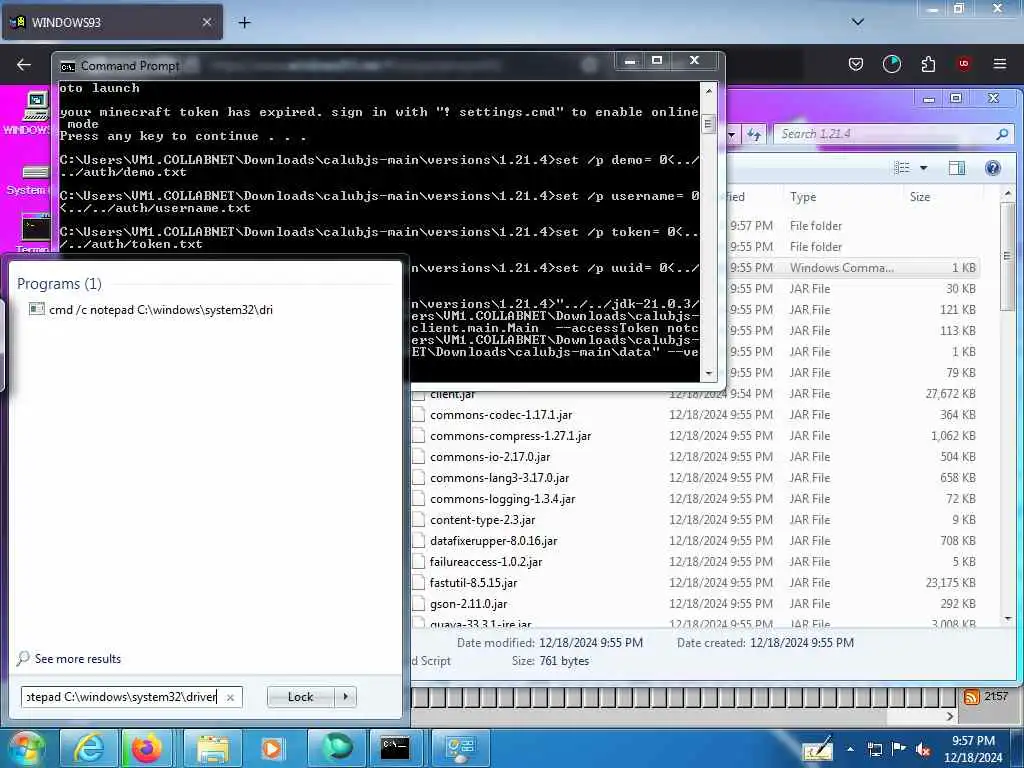The image size is (1024, 768).
Task: Open the view options dropdown arrow
Action: tap(923, 168)
